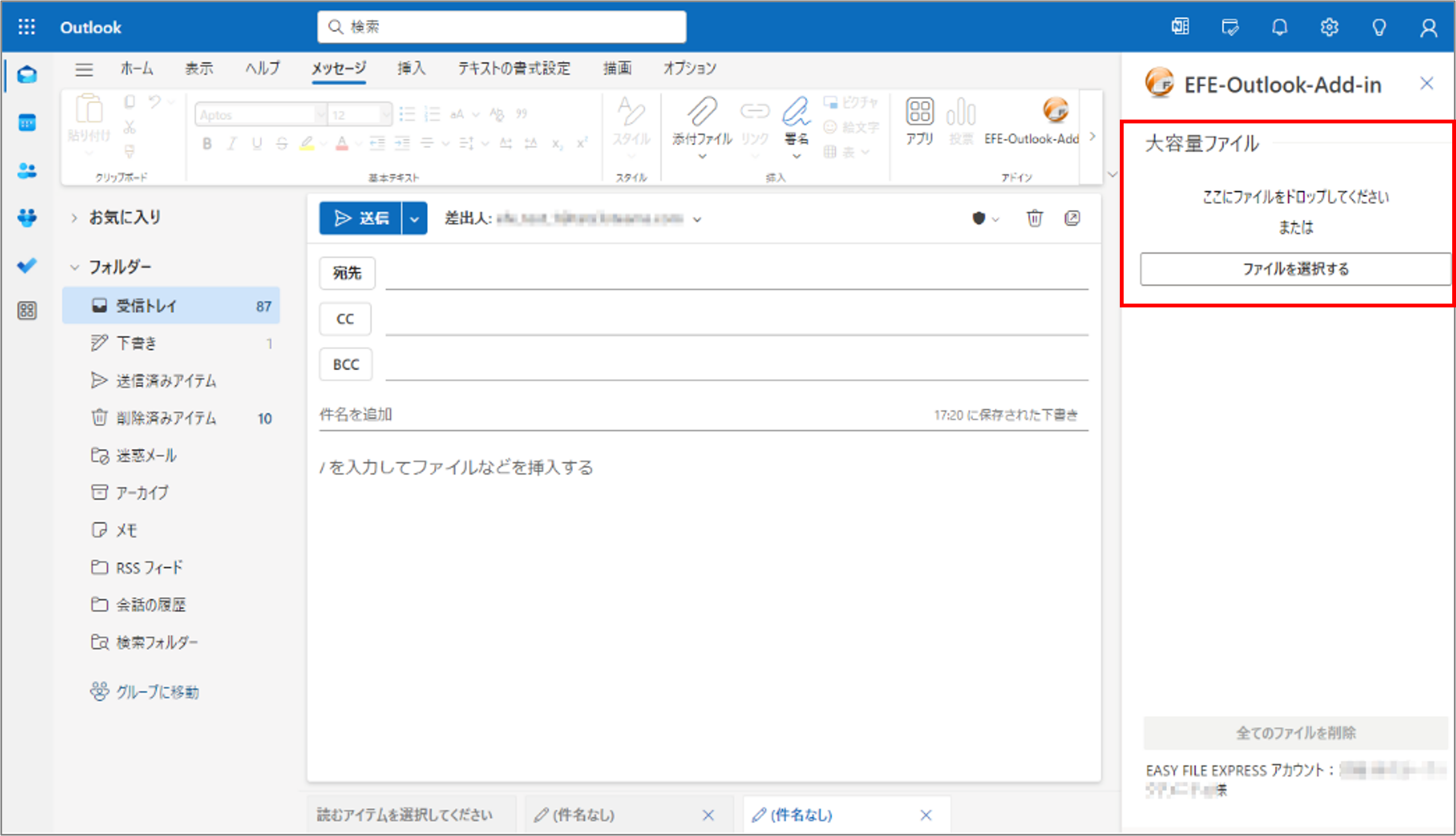This screenshot has width=1456, height=836.
Task: Open 差出人 sender dropdown
Action: pos(697,220)
